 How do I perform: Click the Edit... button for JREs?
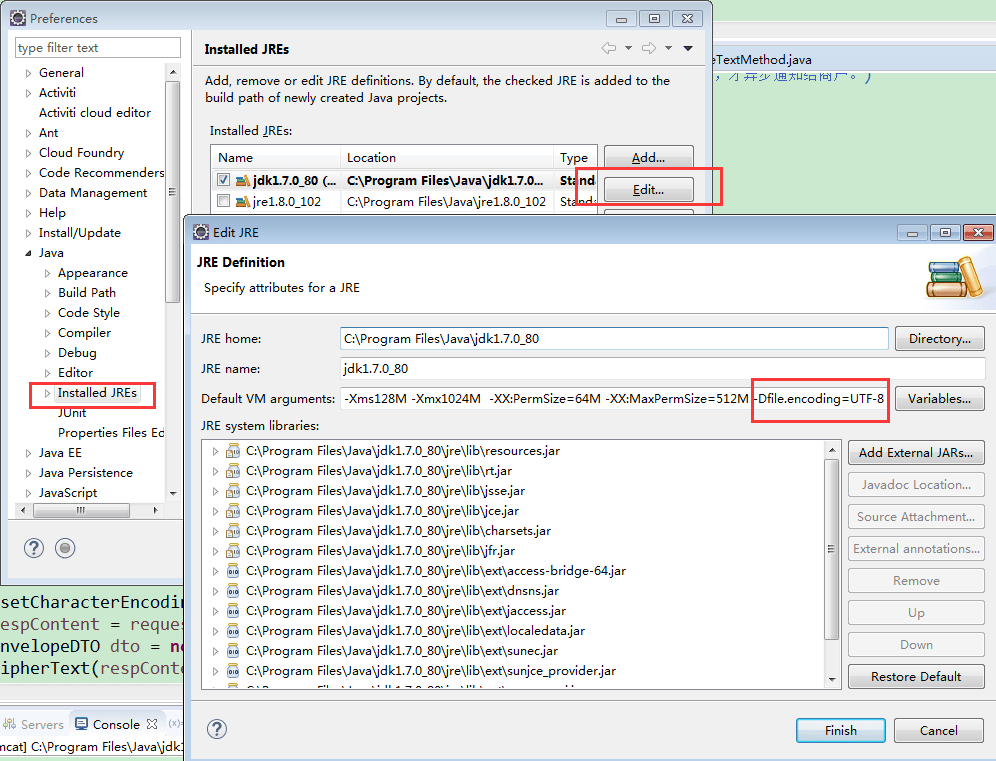pos(649,189)
